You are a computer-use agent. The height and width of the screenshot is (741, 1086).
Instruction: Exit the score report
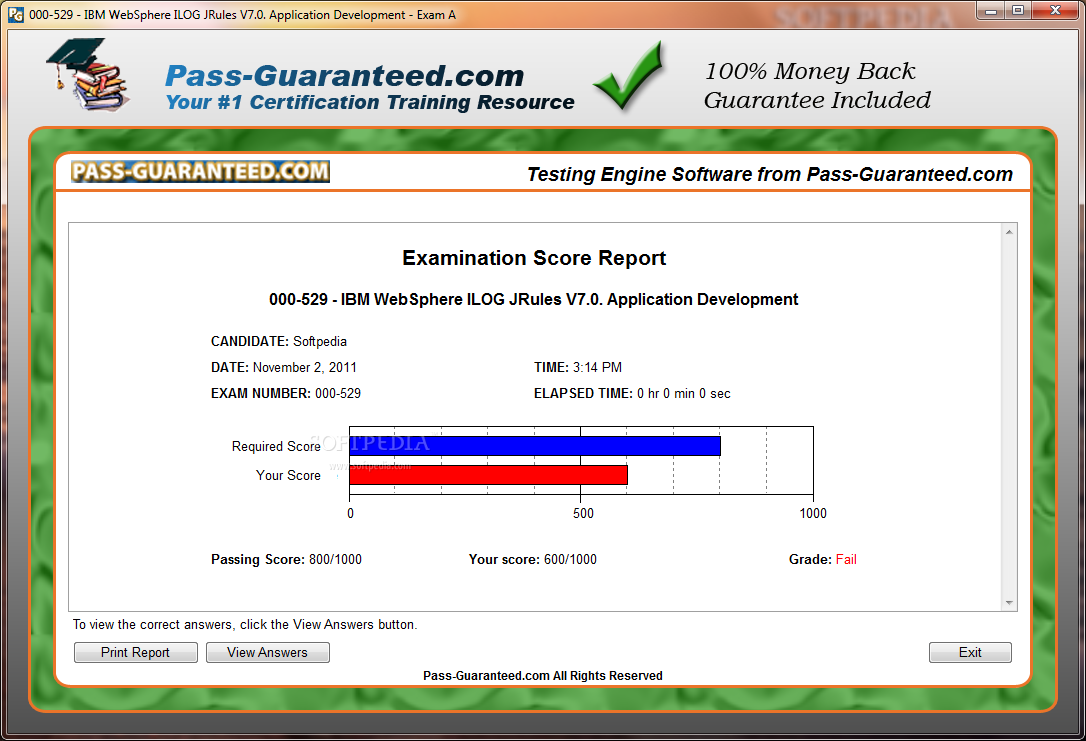click(970, 652)
